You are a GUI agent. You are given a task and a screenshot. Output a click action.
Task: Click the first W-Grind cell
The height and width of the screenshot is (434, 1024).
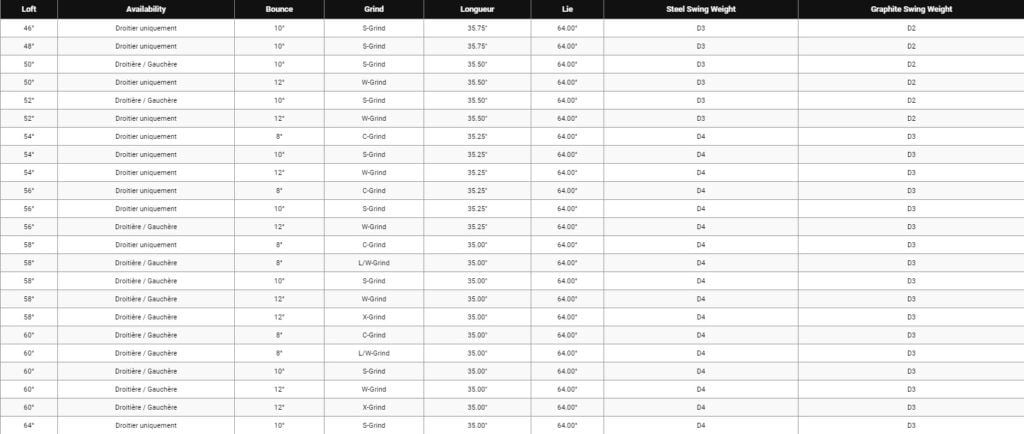pyautogui.click(x=374, y=82)
